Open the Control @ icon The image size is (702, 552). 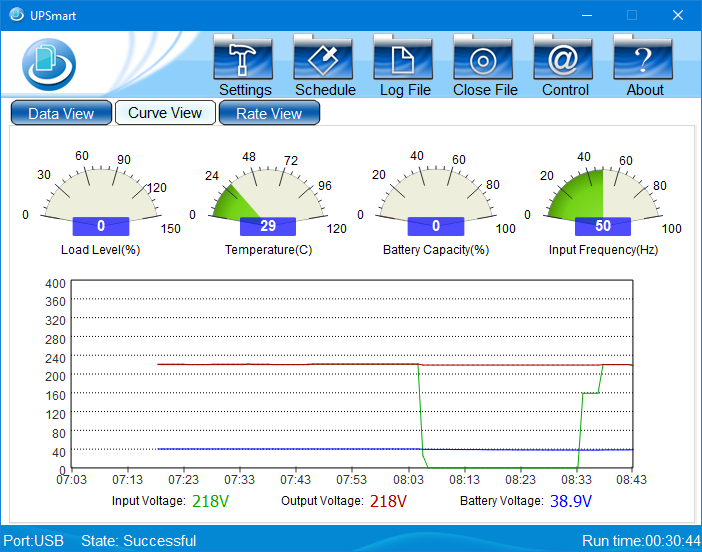pyautogui.click(x=563, y=57)
